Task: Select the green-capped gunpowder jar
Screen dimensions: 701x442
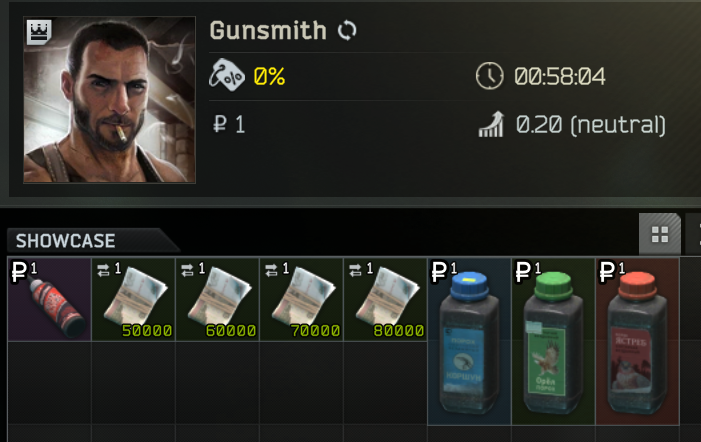Action: point(553,341)
